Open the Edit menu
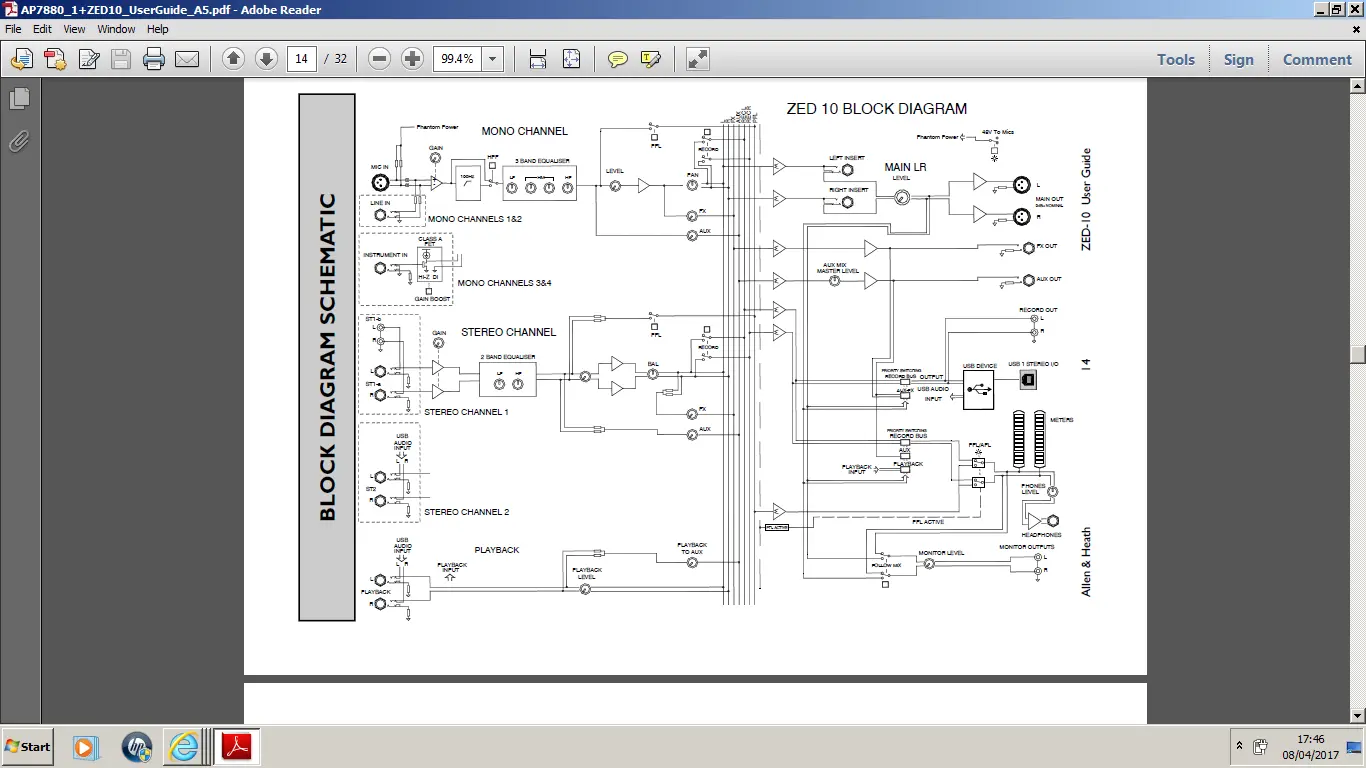 42,29
